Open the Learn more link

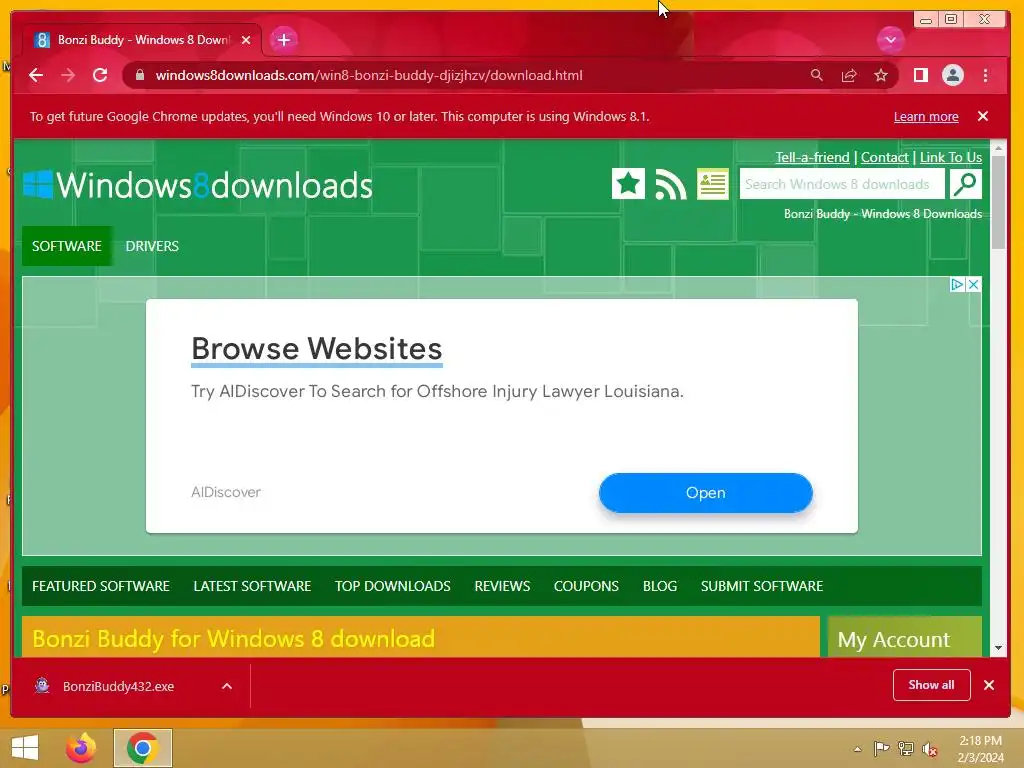[926, 116]
